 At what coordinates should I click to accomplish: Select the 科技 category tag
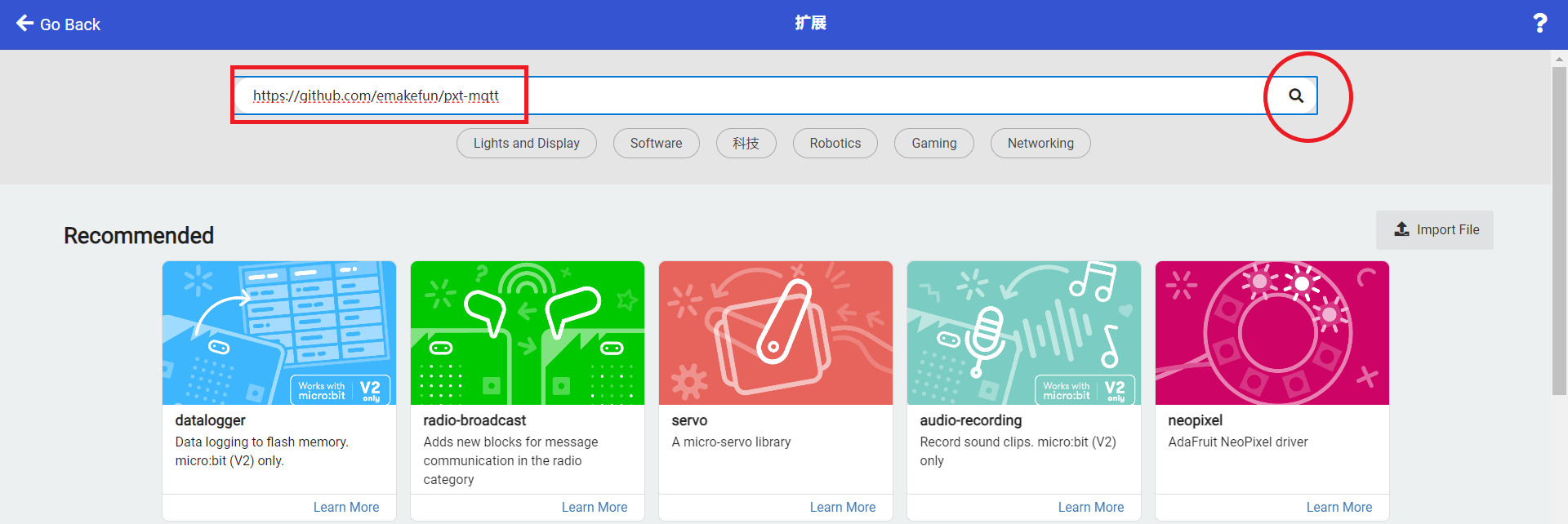[x=746, y=143]
